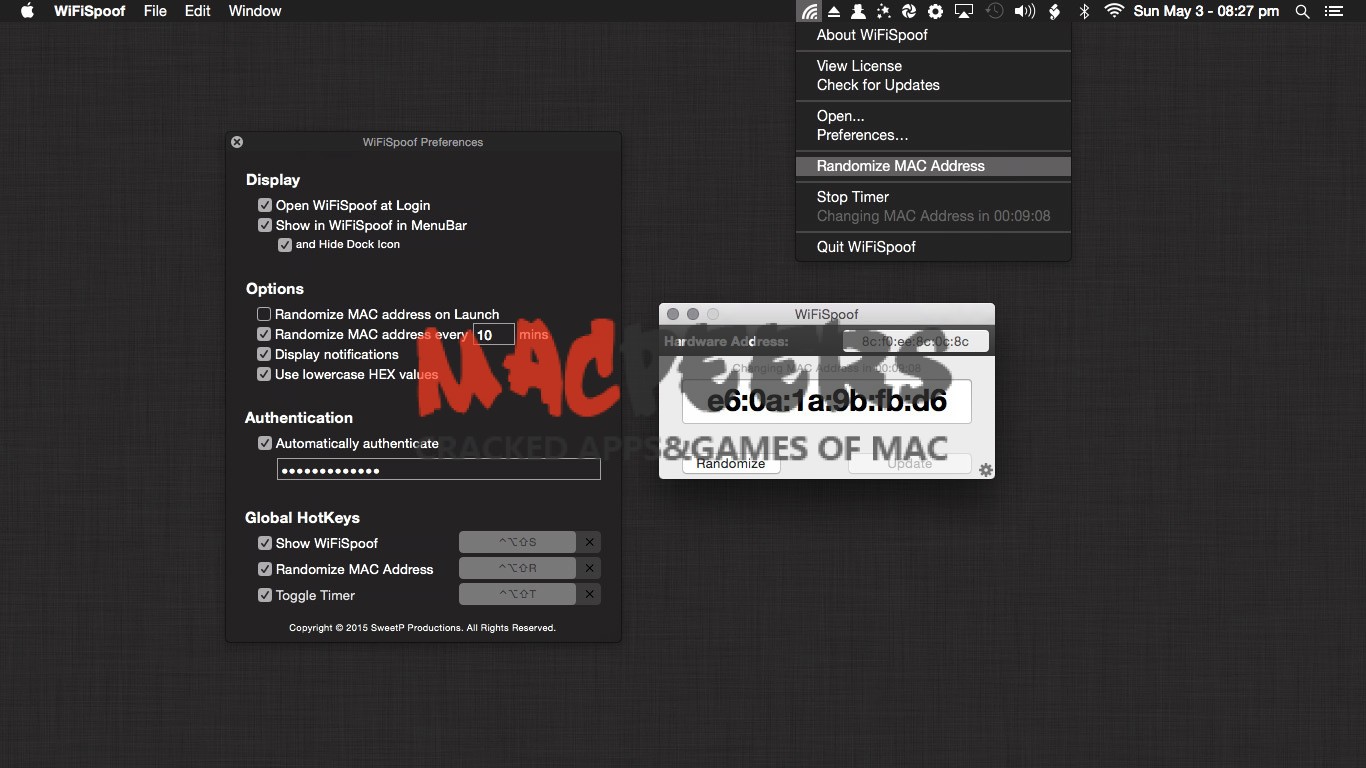
Task: Toggle Show in WiFiSpoof in MenuBar checkbox
Action: (x=265, y=225)
